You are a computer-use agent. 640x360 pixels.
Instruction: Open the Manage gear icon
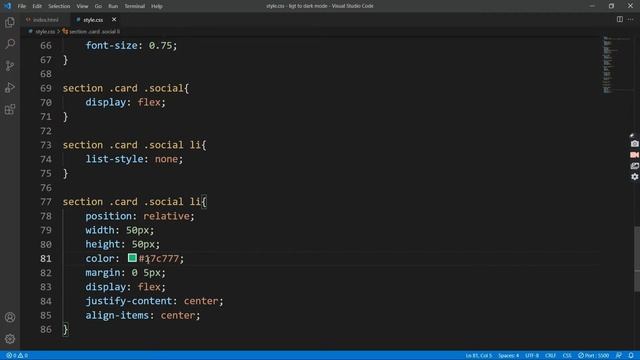click(x=10, y=339)
